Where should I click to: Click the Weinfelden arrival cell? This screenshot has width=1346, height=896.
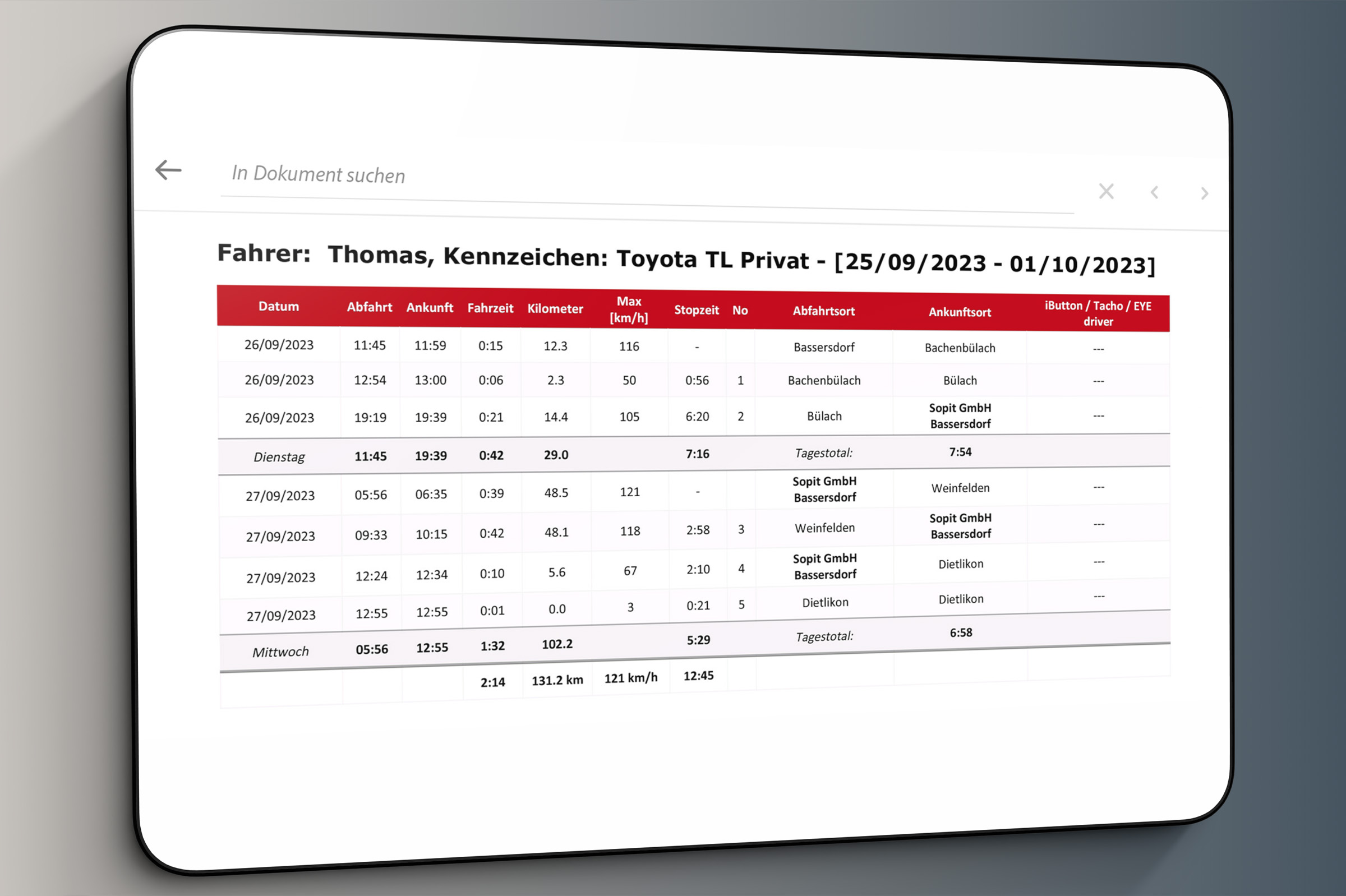(x=960, y=488)
